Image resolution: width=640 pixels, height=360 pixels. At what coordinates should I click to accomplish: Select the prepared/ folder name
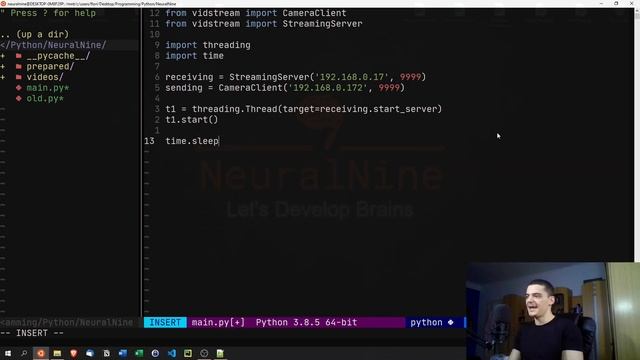pos(51,67)
